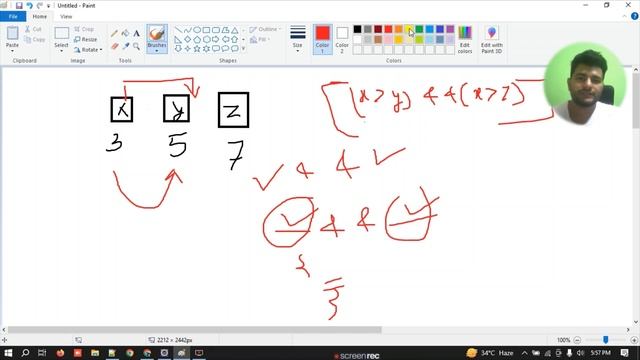Image resolution: width=640 pixels, height=360 pixels.
Task: Select the Color picker eyedropper tool
Action: (x=126, y=47)
